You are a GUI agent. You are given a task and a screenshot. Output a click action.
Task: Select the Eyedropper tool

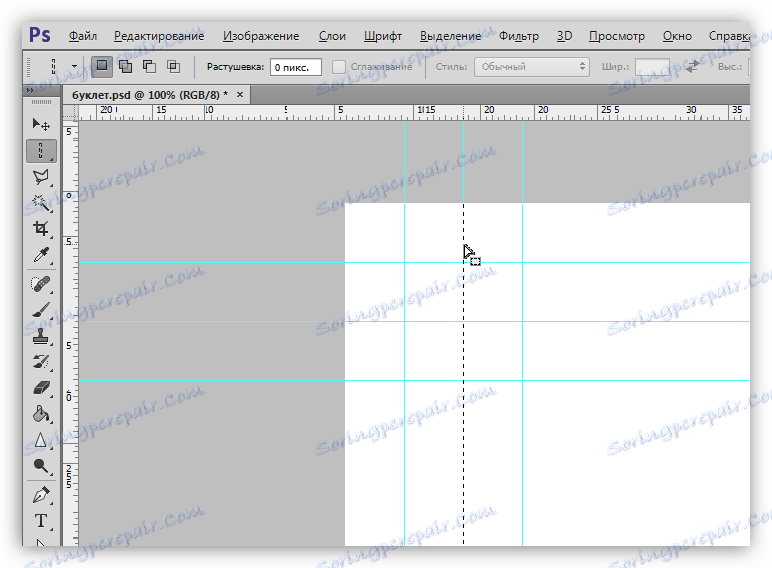(41, 255)
